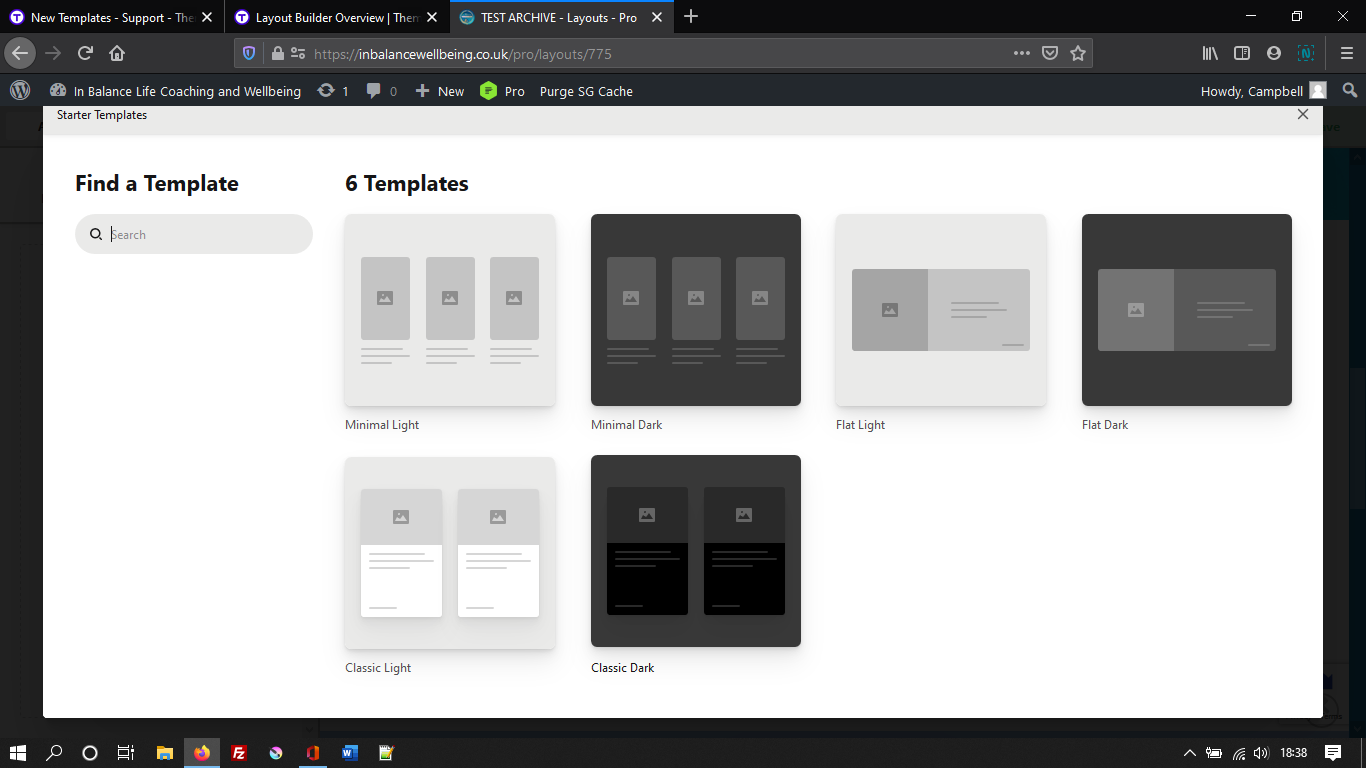This screenshot has width=1366, height=768.
Task: Click the 'Classic Light' caption text
Action: click(x=378, y=668)
